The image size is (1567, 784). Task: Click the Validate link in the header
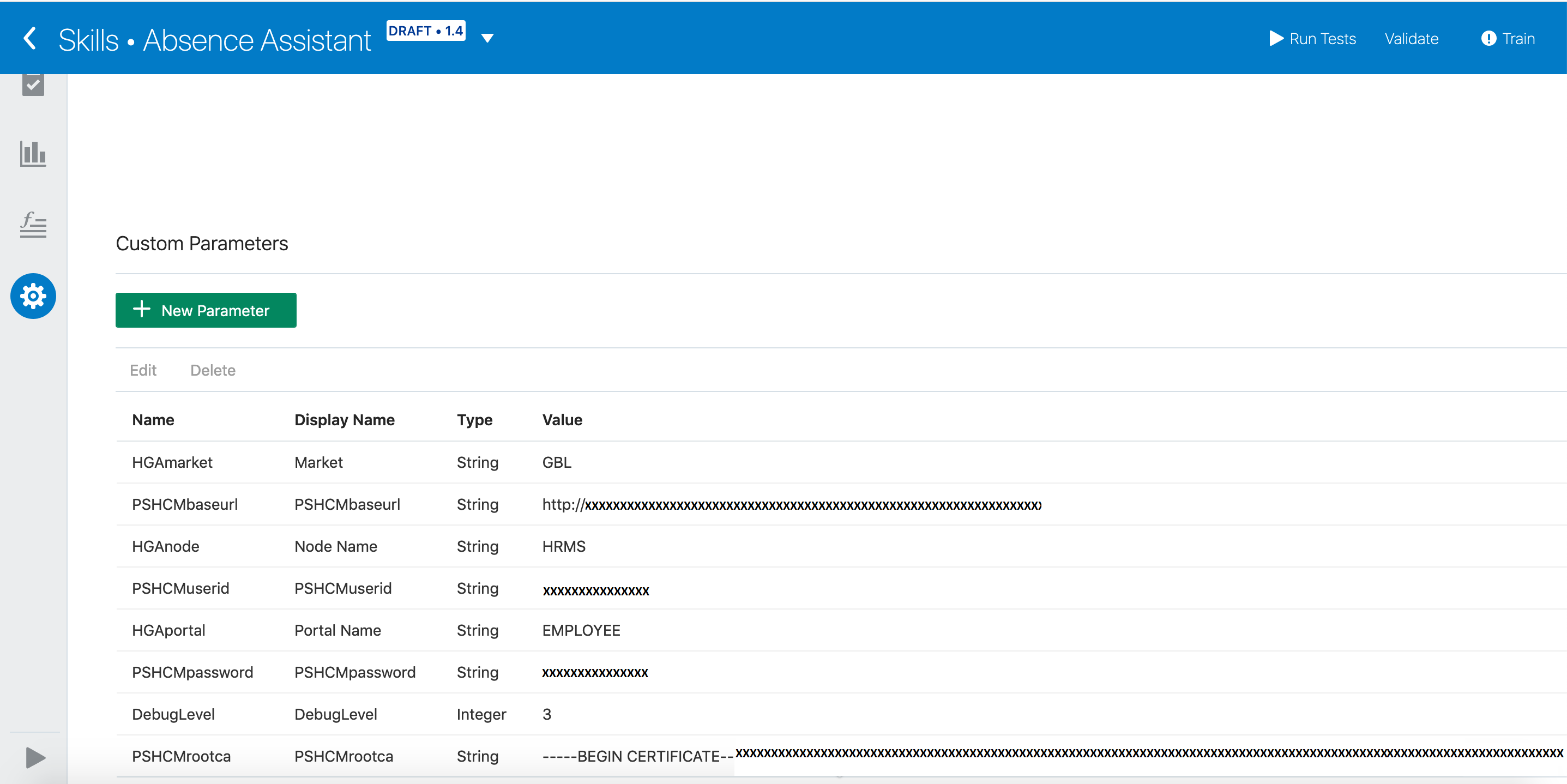pyautogui.click(x=1411, y=38)
